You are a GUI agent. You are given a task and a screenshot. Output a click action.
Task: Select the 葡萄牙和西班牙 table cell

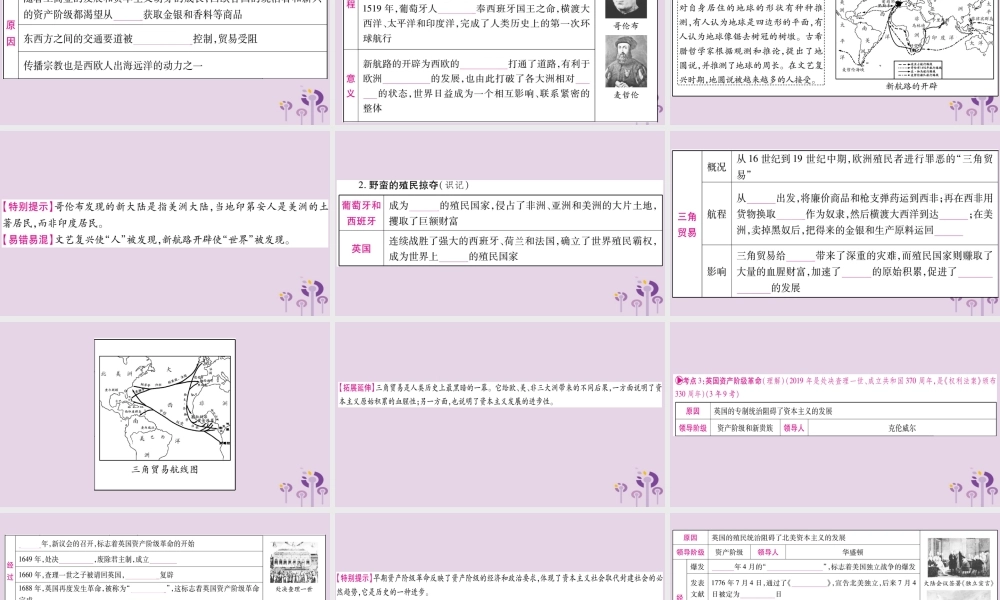(x=361, y=214)
